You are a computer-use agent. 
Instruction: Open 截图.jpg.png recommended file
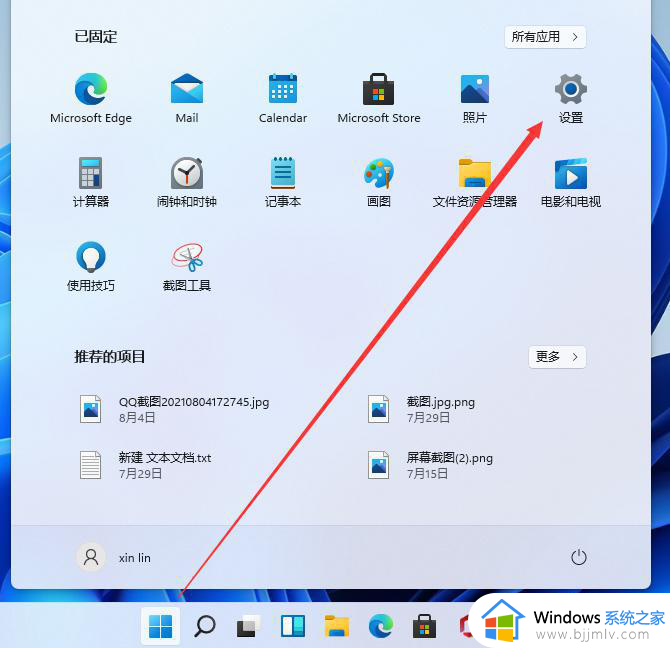421,409
